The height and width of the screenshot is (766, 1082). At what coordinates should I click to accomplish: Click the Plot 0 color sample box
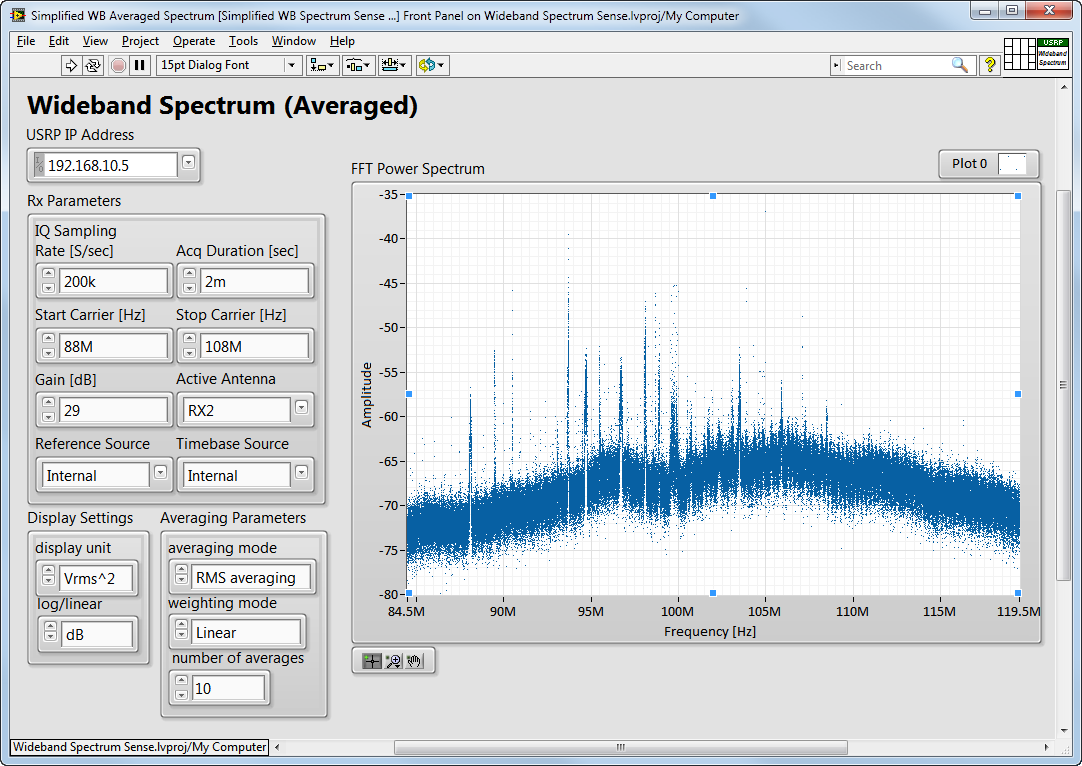[1012, 164]
